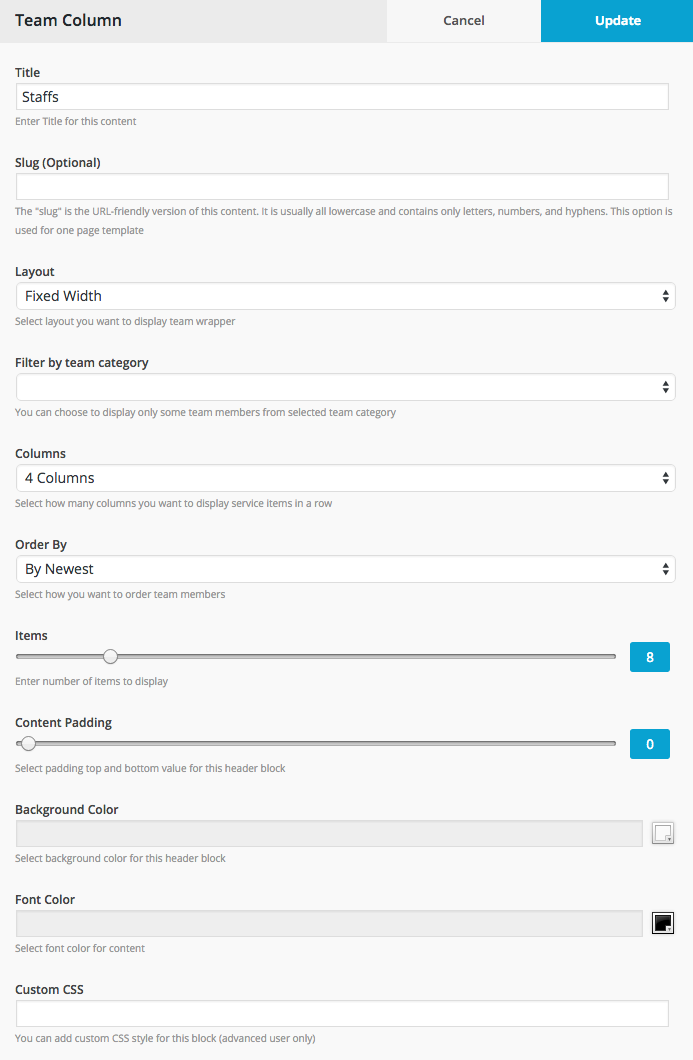Click the Background Color text field
693x1060 pixels.
pos(329,834)
